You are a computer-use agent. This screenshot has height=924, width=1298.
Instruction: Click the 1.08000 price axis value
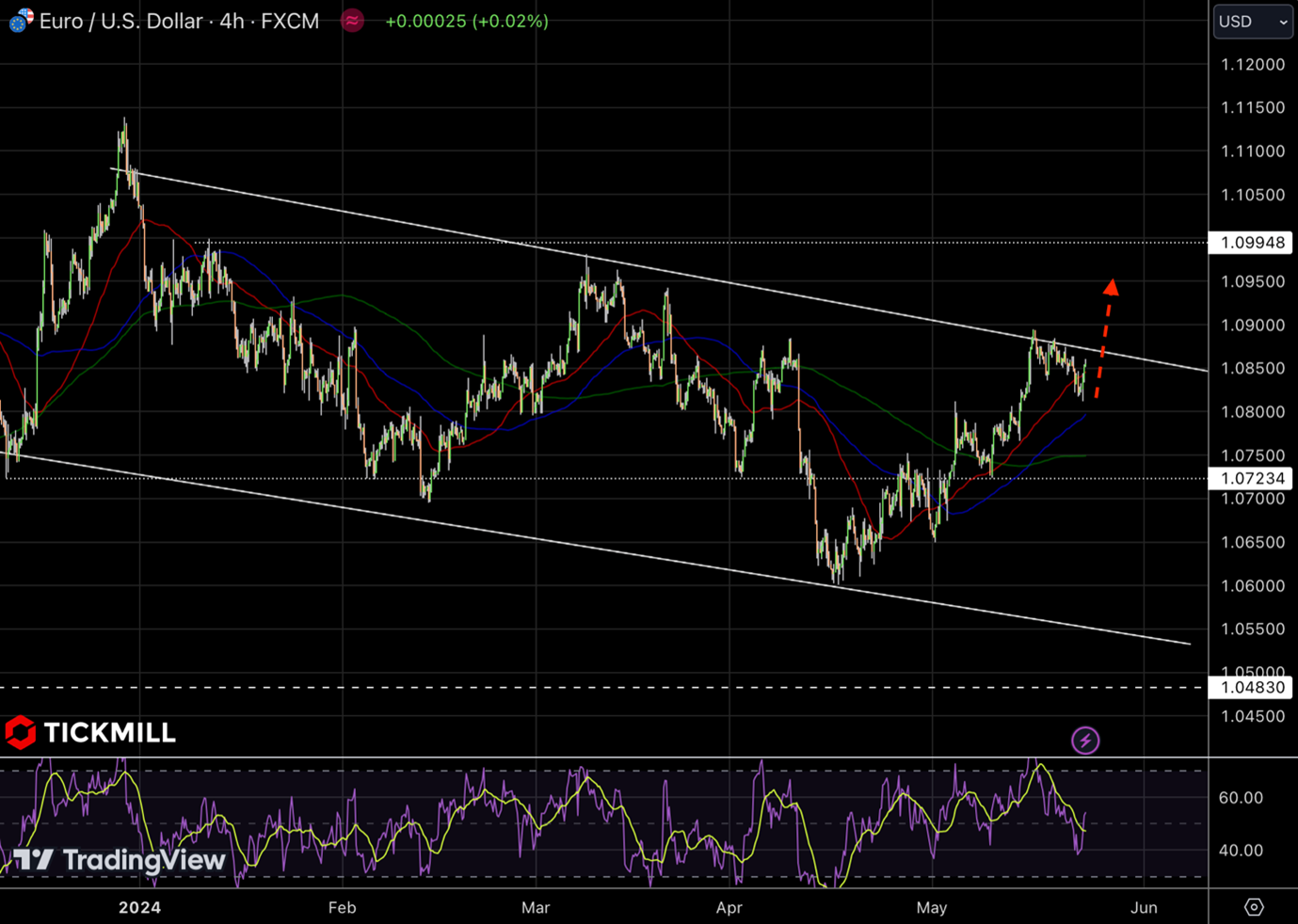click(x=1253, y=411)
